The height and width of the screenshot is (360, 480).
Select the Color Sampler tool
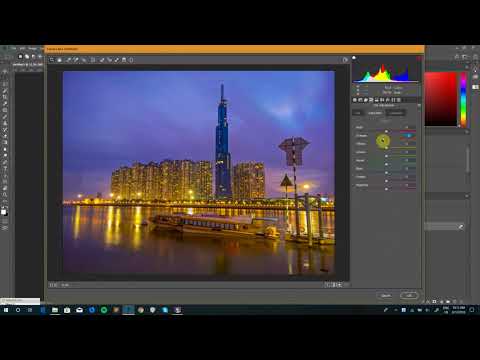point(76,60)
